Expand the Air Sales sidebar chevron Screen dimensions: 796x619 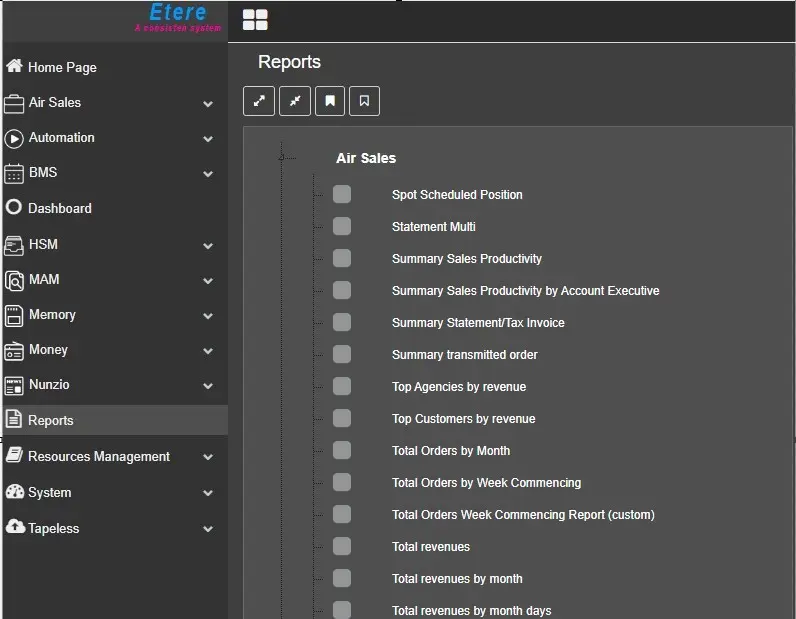click(208, 103)
